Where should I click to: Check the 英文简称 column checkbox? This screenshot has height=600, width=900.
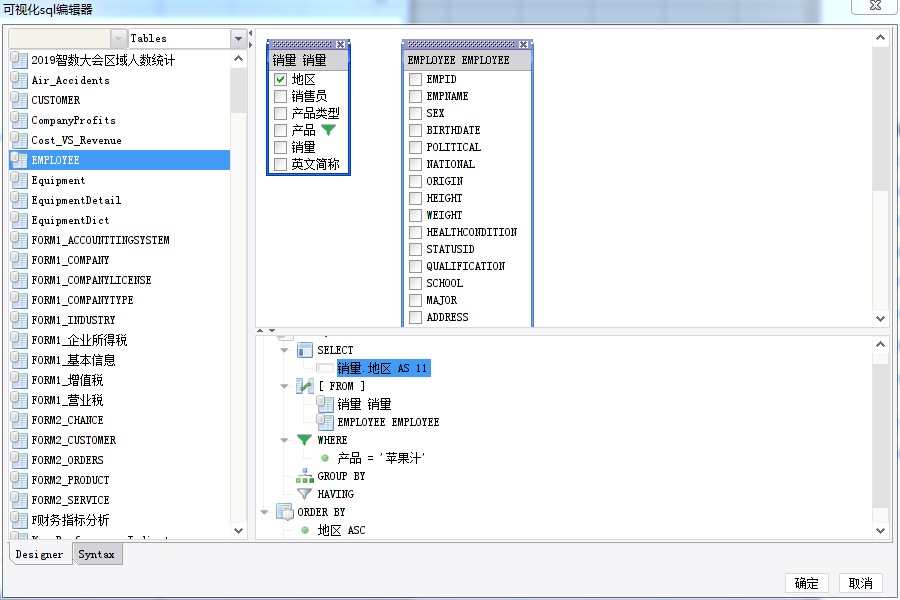(280, 164)
